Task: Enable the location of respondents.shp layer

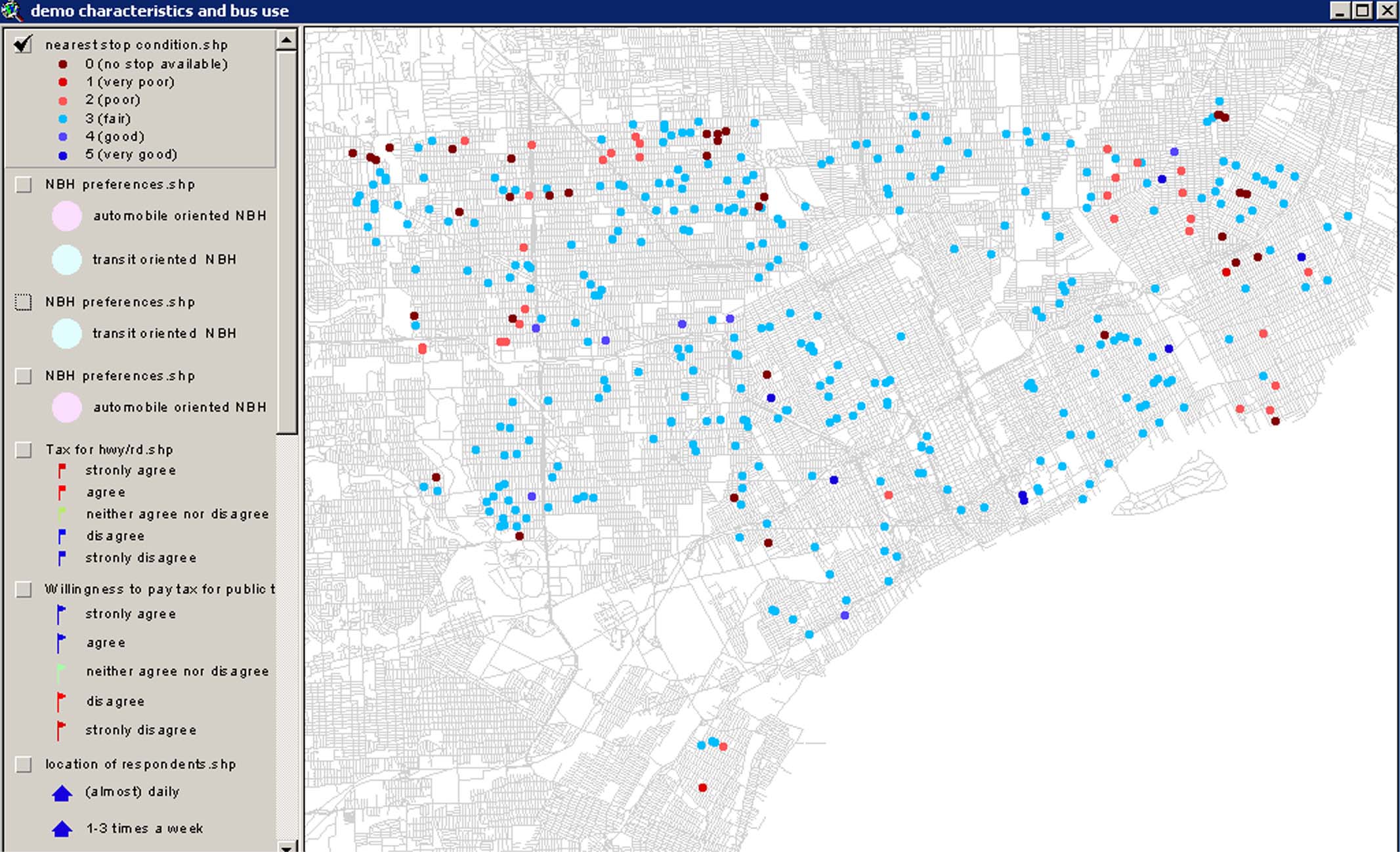Action: tap(24, 764)
